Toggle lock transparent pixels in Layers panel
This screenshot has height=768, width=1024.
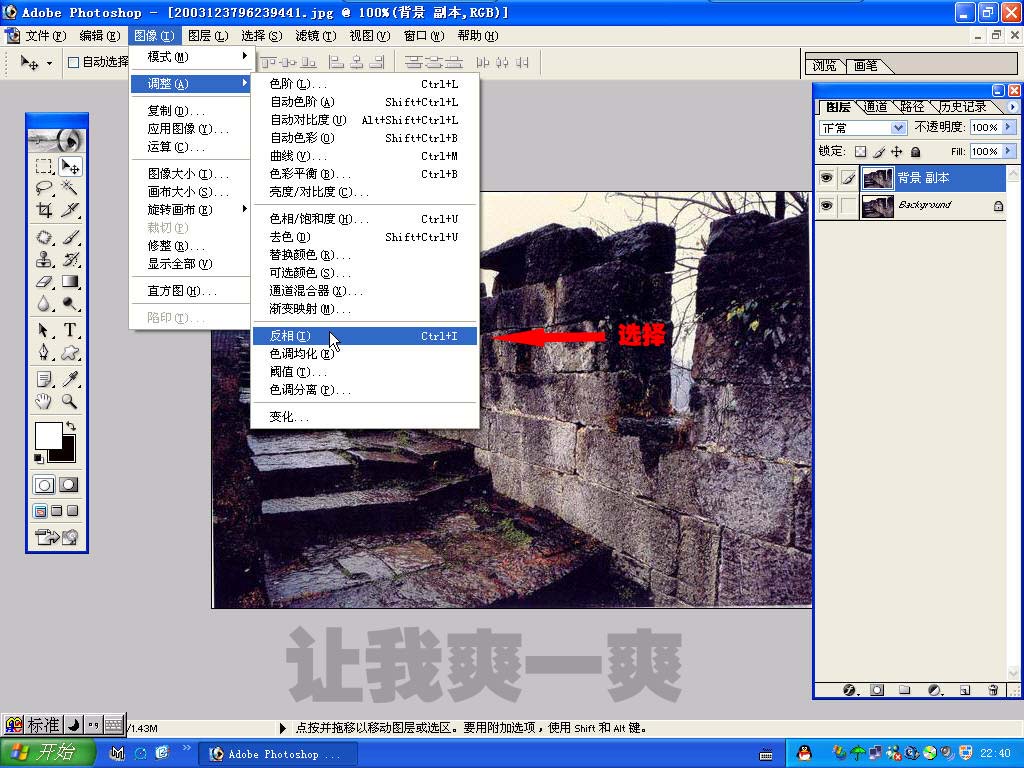[859, 152]
